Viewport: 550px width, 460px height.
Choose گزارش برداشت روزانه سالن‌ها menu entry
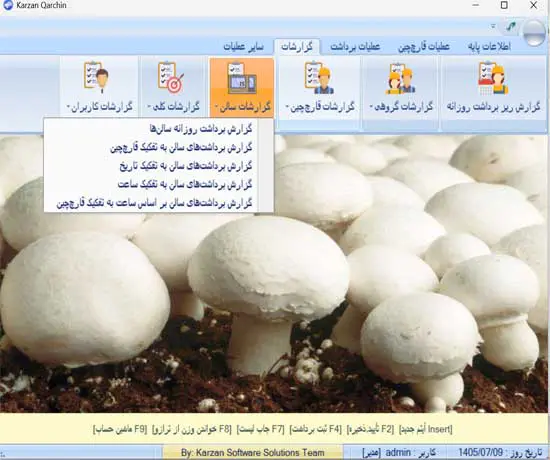[x=201, y=129]
